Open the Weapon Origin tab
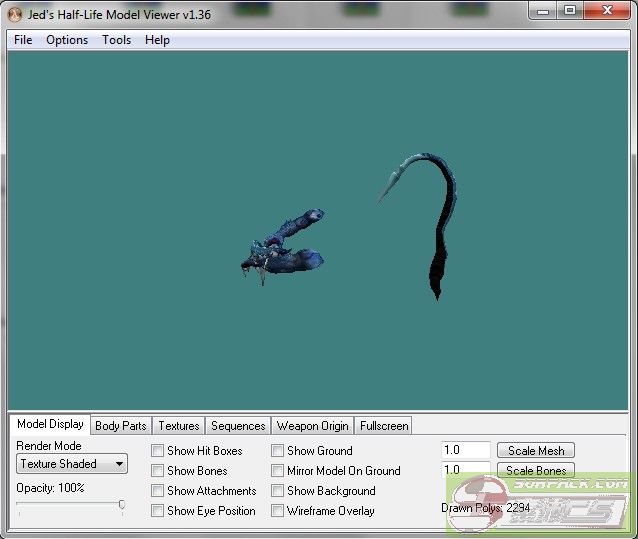Screen dimensions: 638x539 click(x=312, y=426)
